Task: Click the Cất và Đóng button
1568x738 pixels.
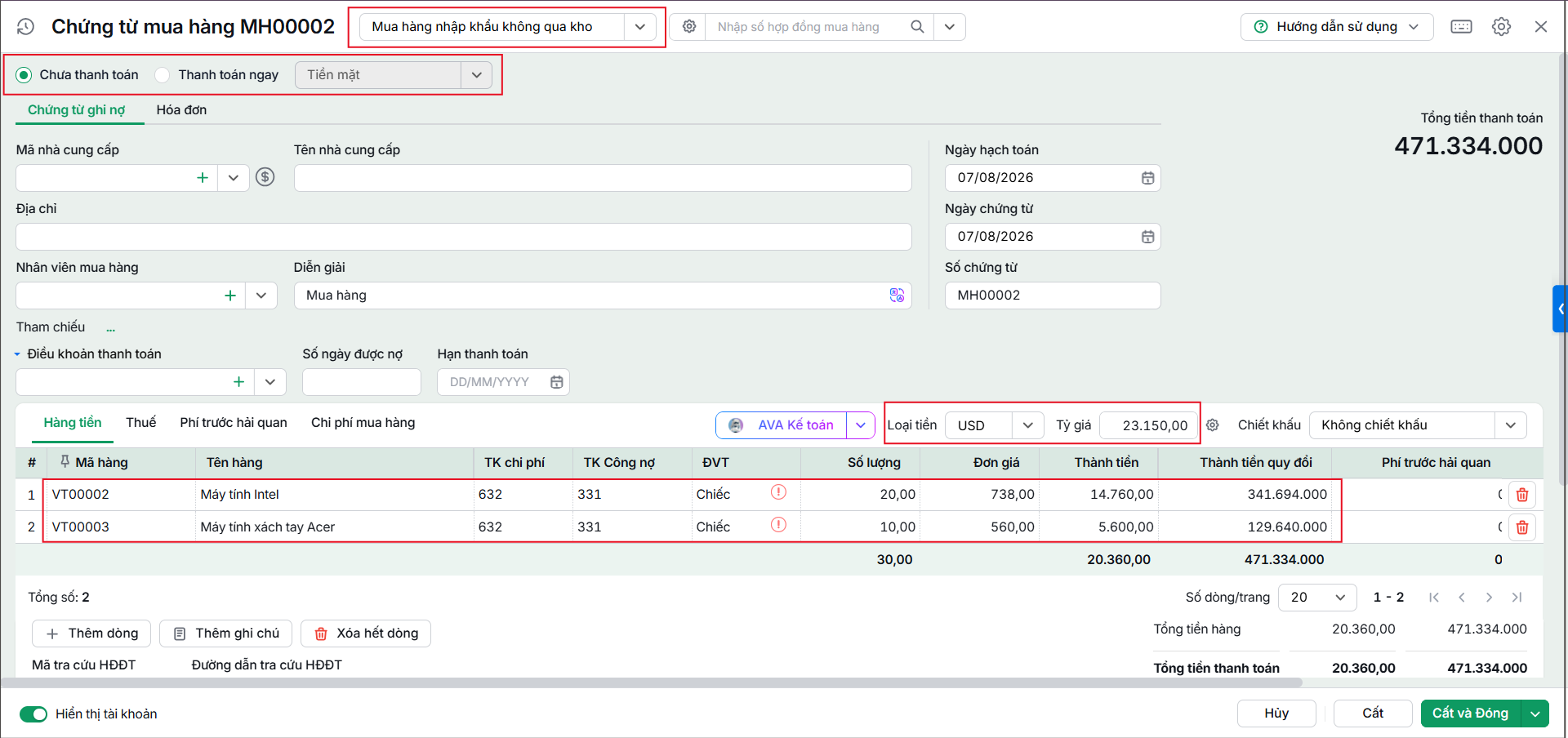Action: point(1470,714)
